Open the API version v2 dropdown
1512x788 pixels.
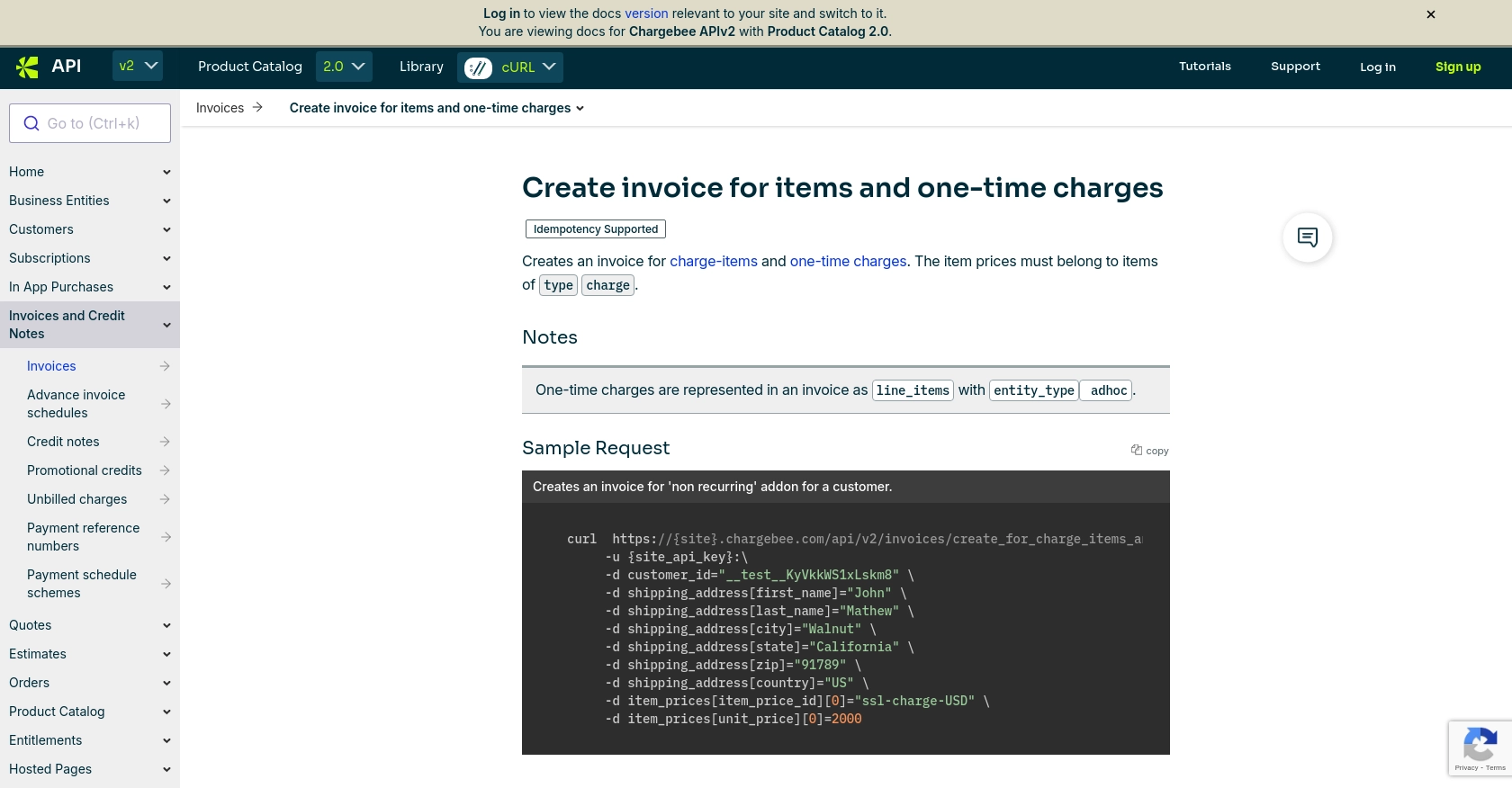tap(138, 67)
